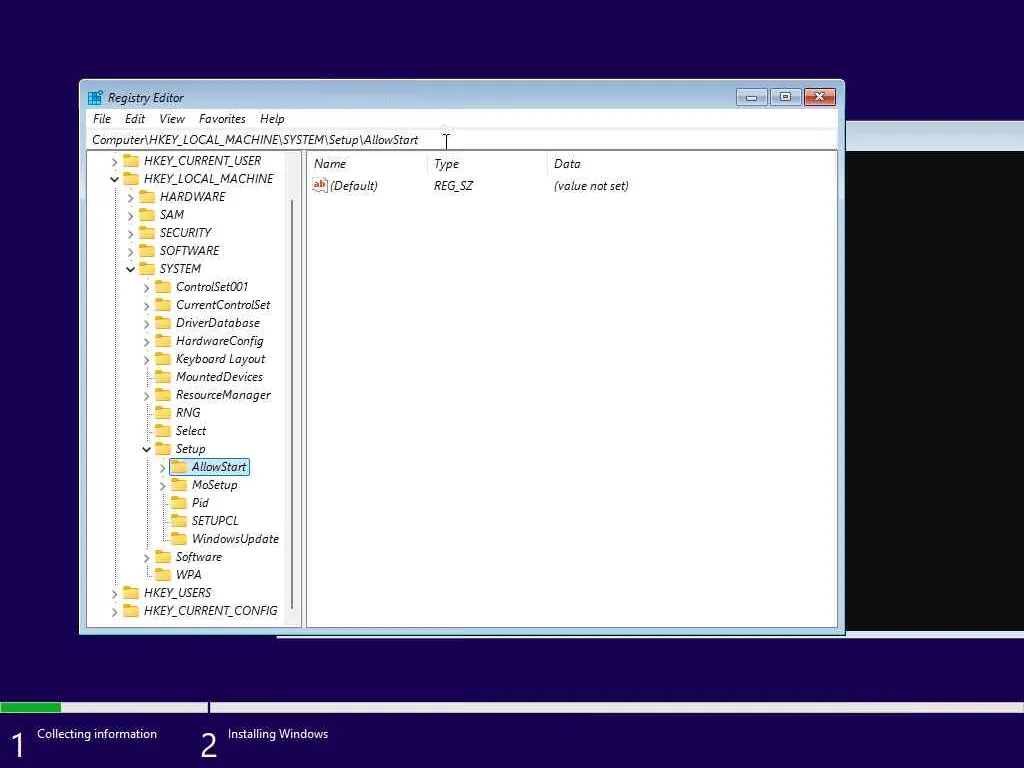
Task: Click the ControlSet001 folder icon
Action: [x=163, y=287]
